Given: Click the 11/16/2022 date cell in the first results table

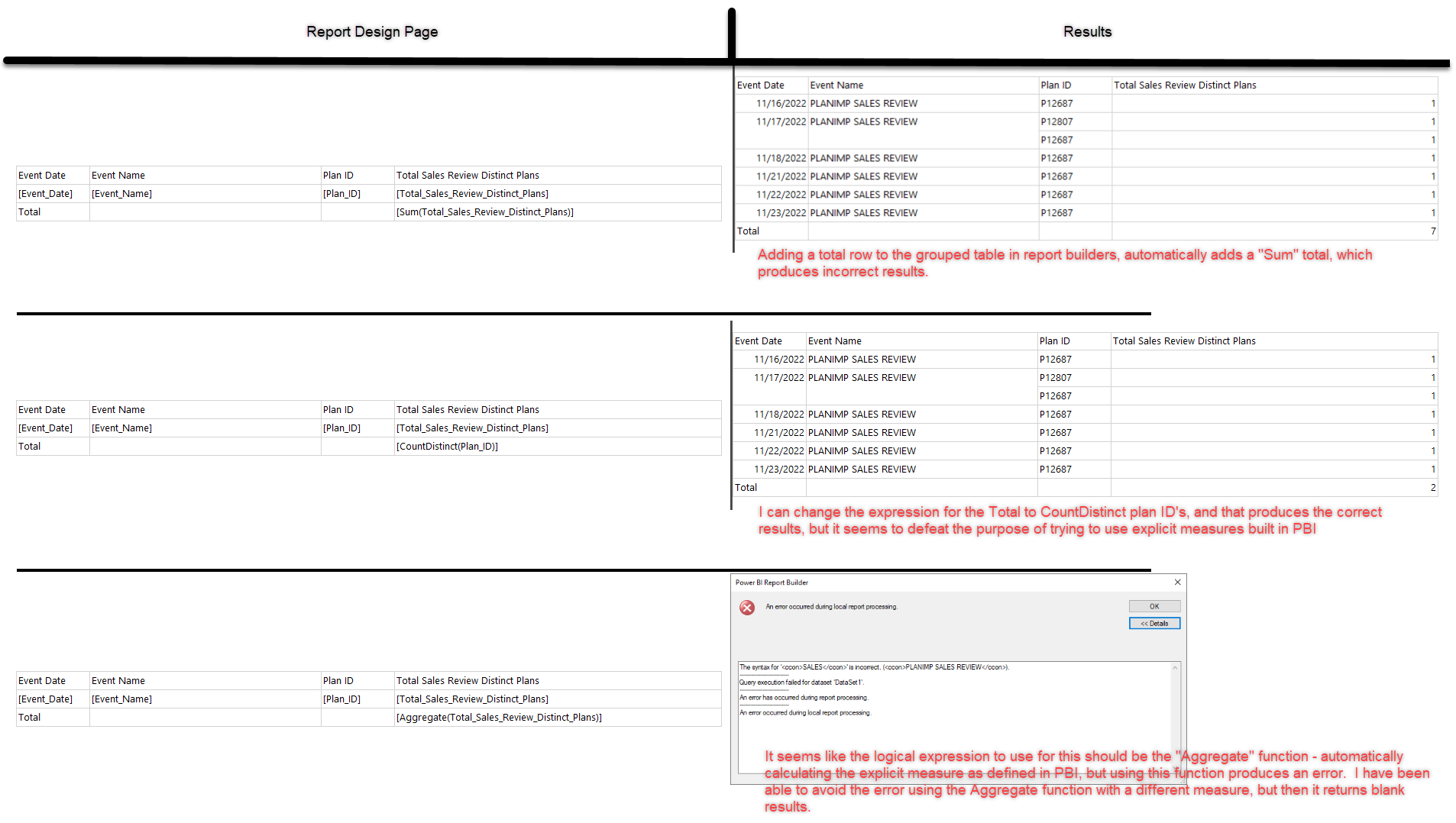Looking at the screenshot, I should pos(781,103).
